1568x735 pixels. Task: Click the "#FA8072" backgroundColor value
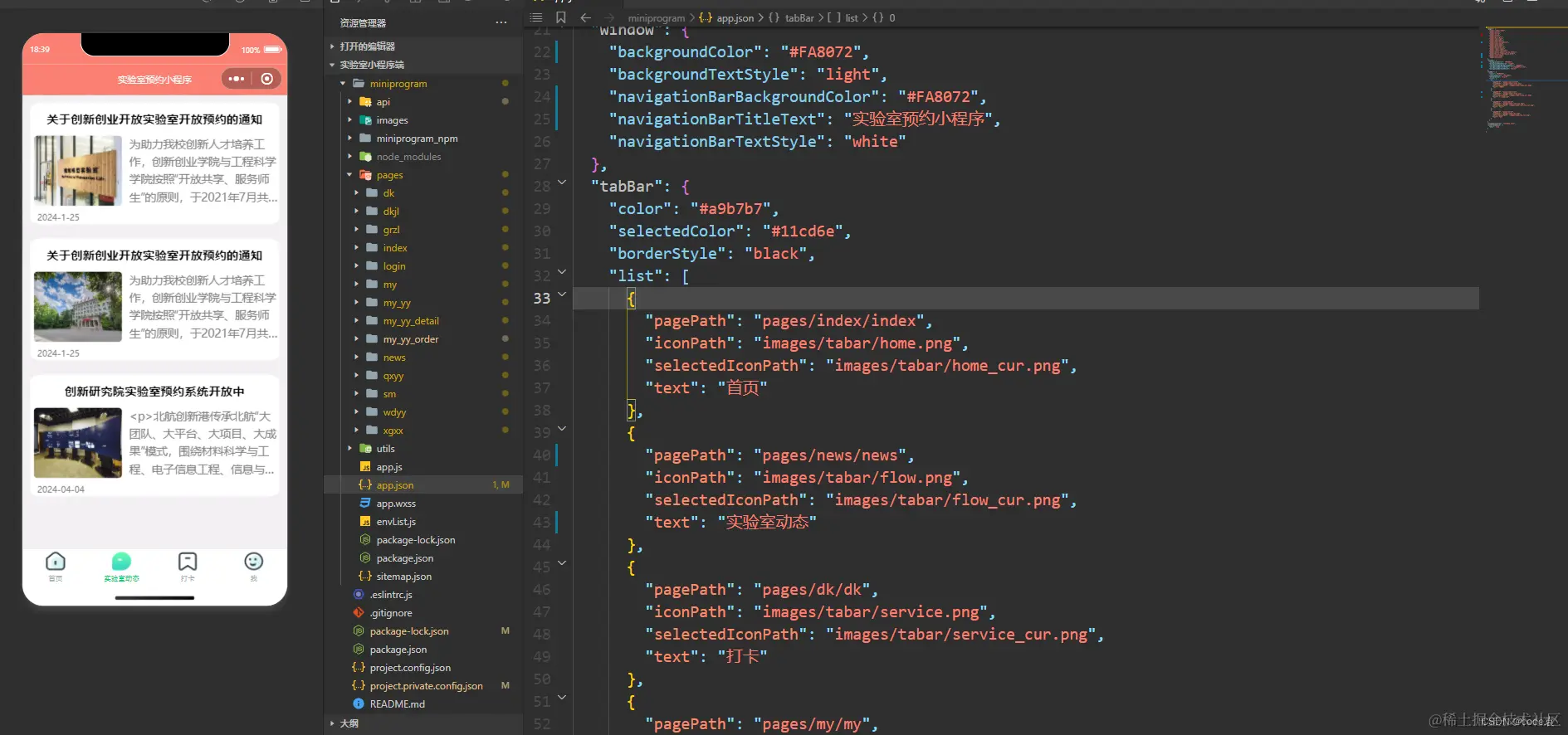(x=819, y=52)
